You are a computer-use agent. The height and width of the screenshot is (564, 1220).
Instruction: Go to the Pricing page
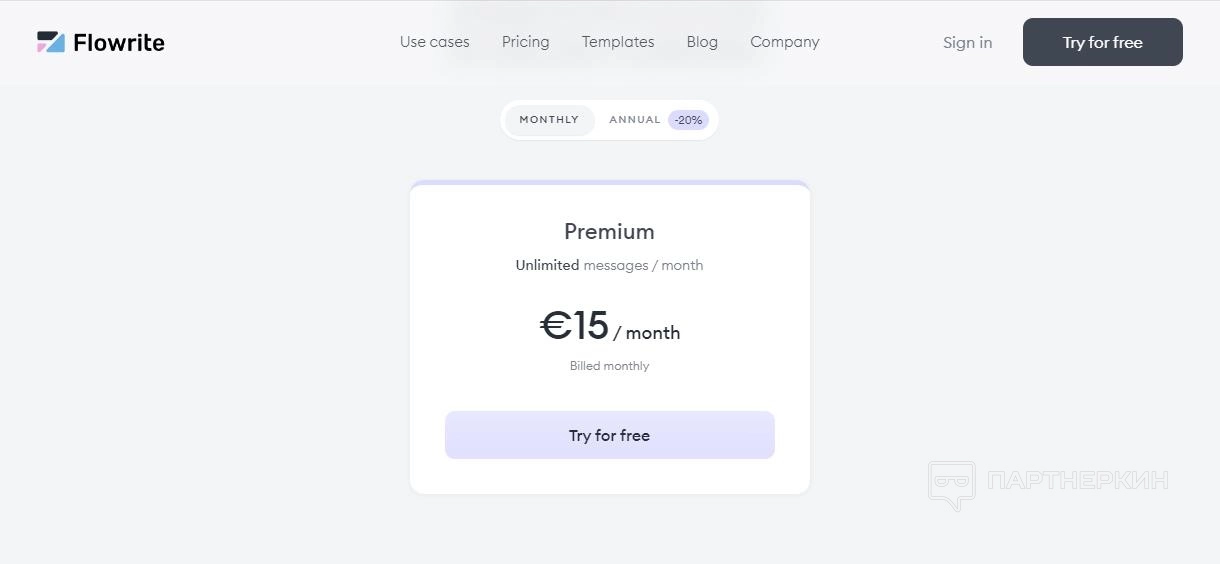click(525, 42)
